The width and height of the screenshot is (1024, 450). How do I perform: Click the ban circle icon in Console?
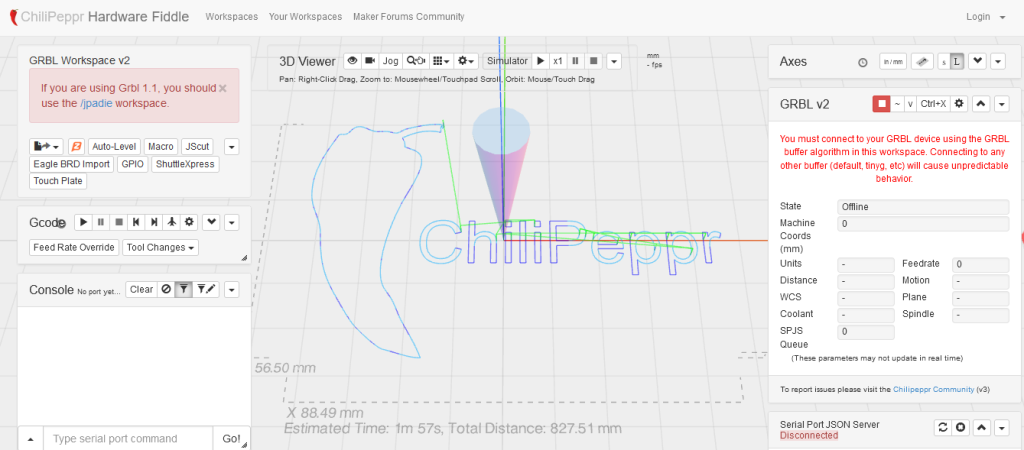167,289
